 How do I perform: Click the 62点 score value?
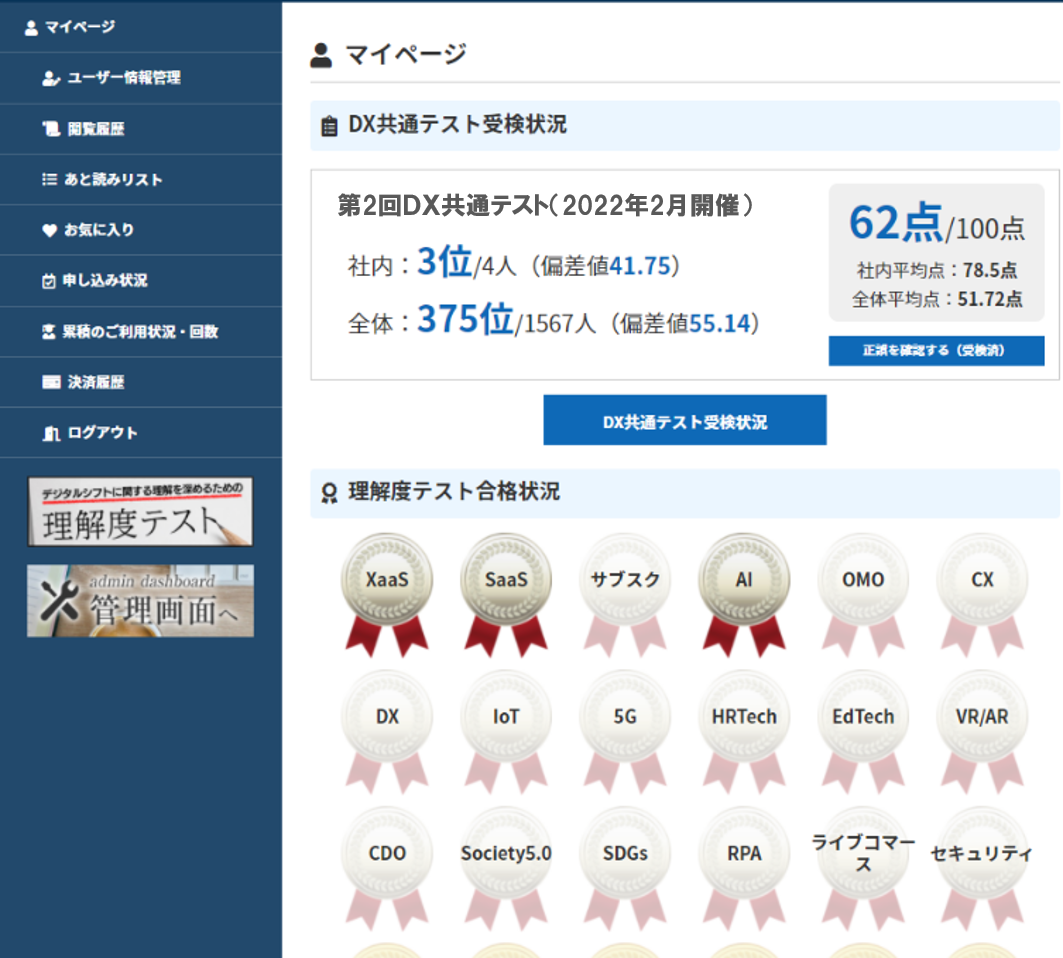(896, 223)
